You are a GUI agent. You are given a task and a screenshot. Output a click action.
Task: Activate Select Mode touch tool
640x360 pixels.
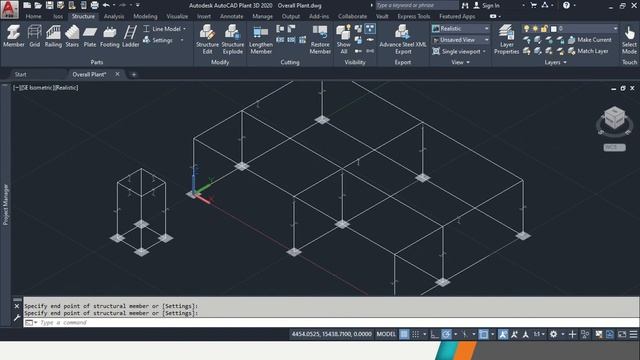point(629,39)
